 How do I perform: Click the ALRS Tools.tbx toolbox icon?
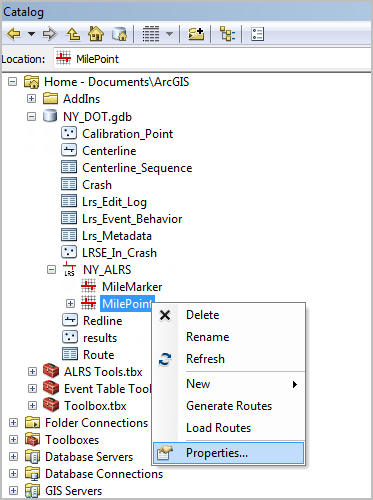51,371
